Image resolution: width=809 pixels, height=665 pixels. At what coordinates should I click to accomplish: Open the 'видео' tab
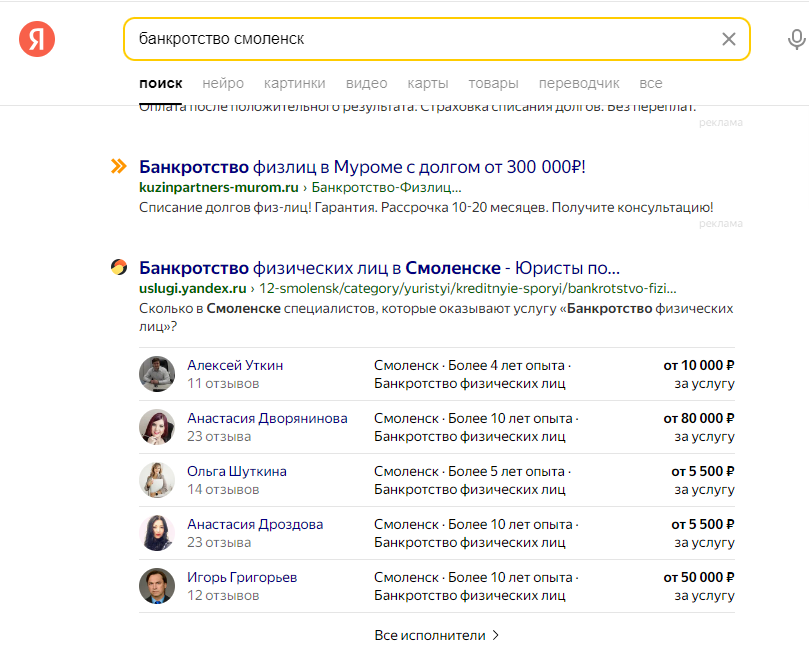[366, 83]
